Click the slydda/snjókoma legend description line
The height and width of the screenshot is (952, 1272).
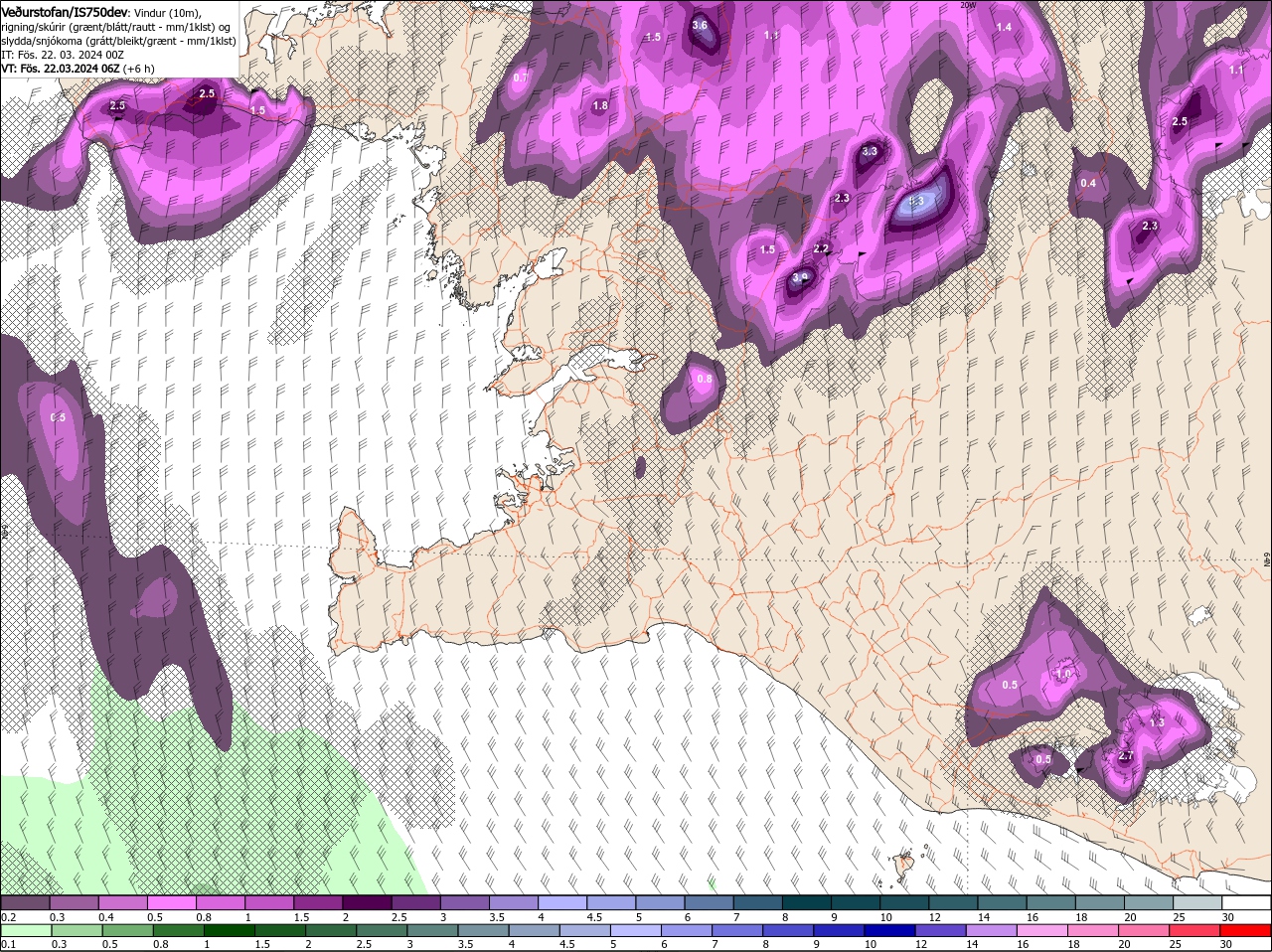tap(118, 41)
